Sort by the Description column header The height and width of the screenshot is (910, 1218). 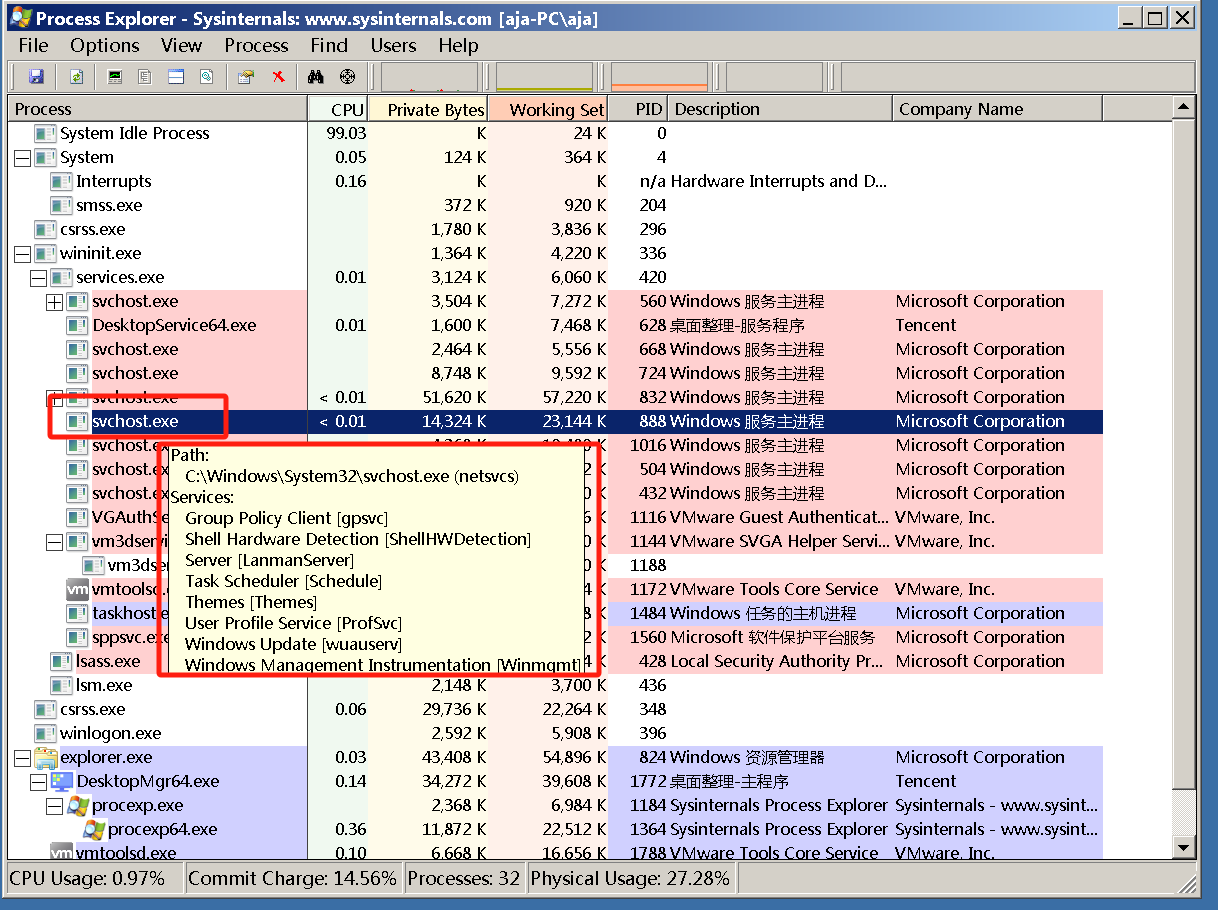(780, 109)
